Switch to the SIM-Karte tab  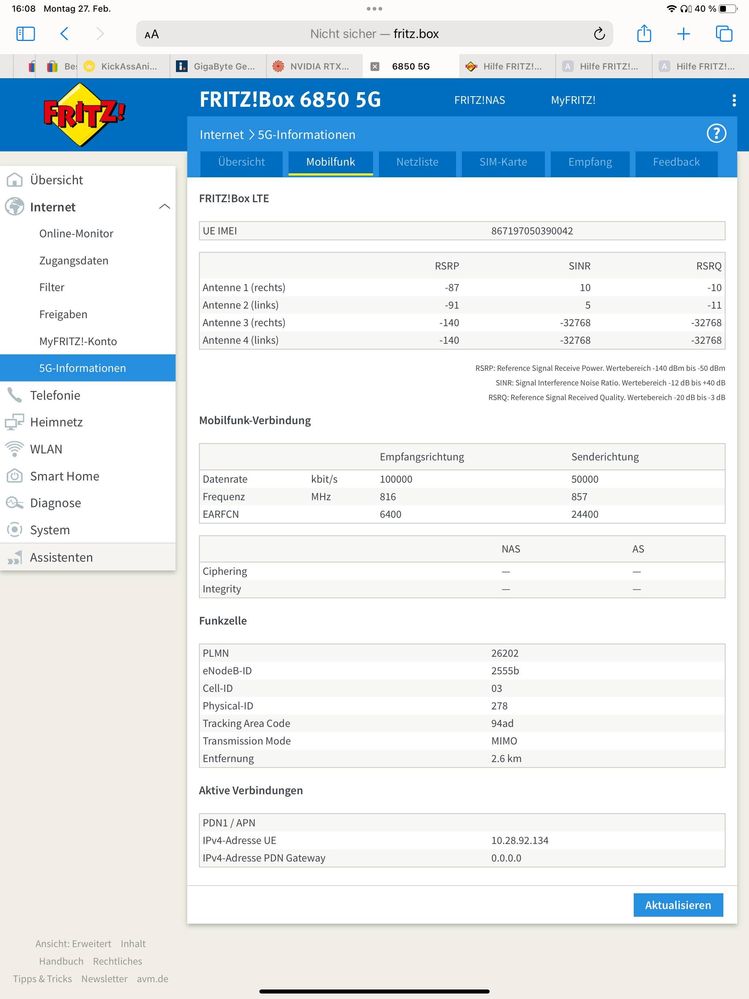click(x=503, y=162)
